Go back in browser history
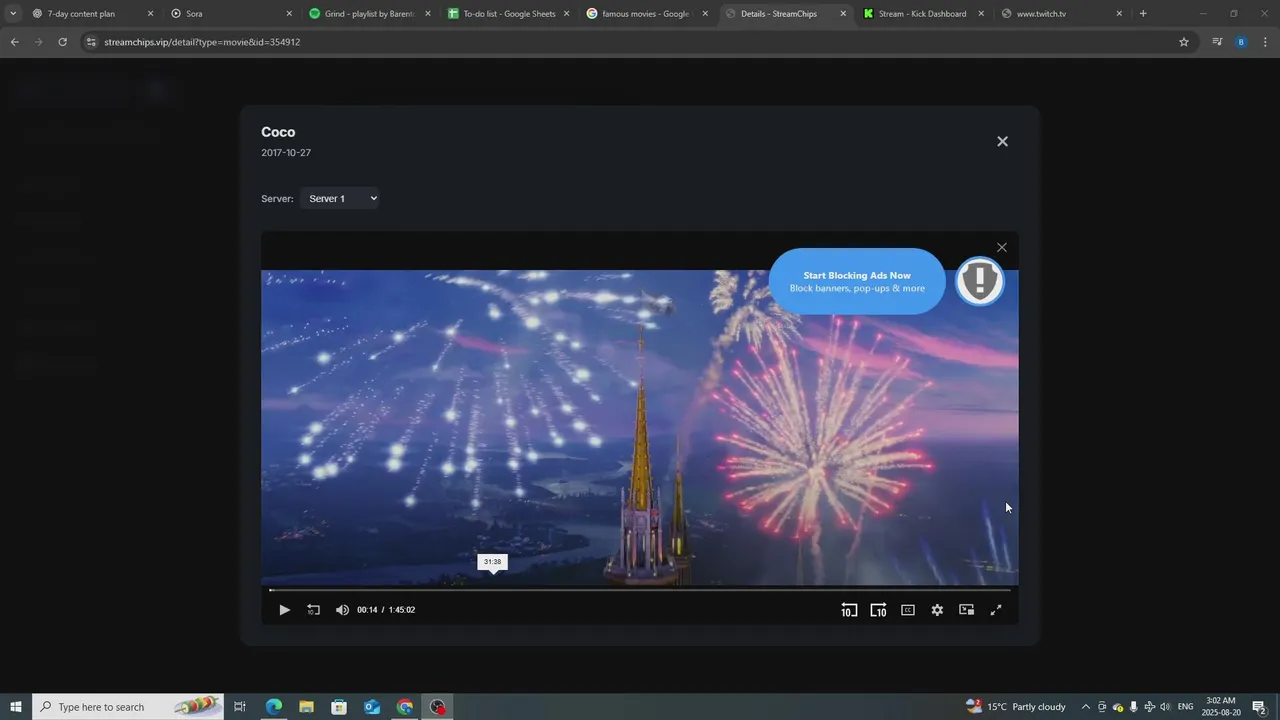This screenshot has width=1280, height=720. [14, 42]
